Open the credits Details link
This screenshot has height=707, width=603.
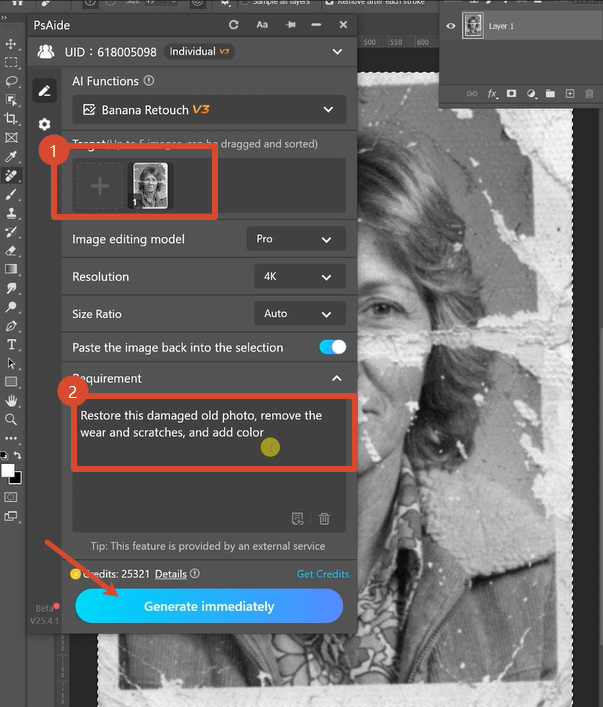pyautogui.click(x=170, y=574)
